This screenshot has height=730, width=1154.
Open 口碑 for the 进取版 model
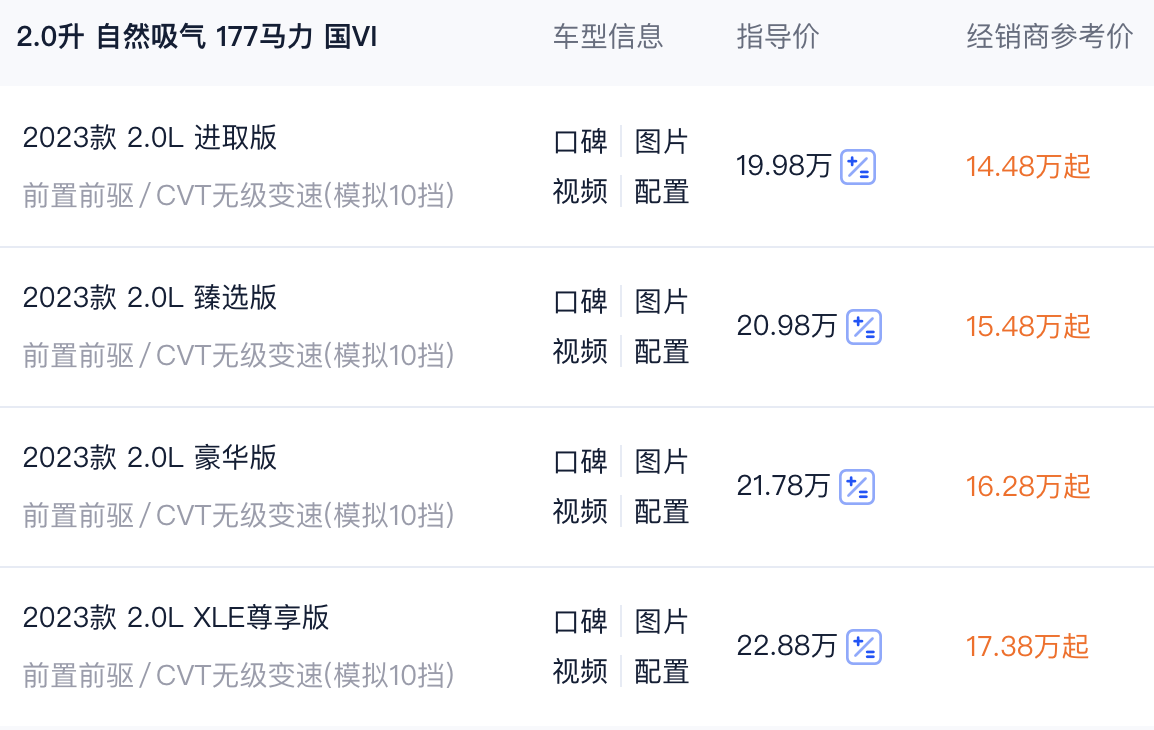click(580, 141)
